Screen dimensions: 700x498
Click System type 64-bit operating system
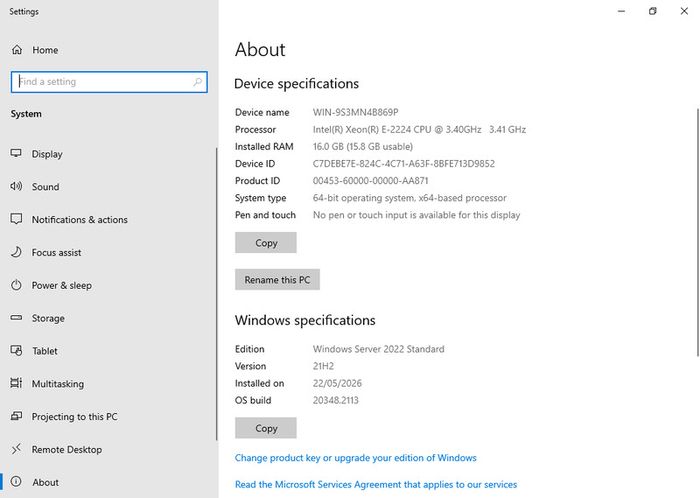409,198
